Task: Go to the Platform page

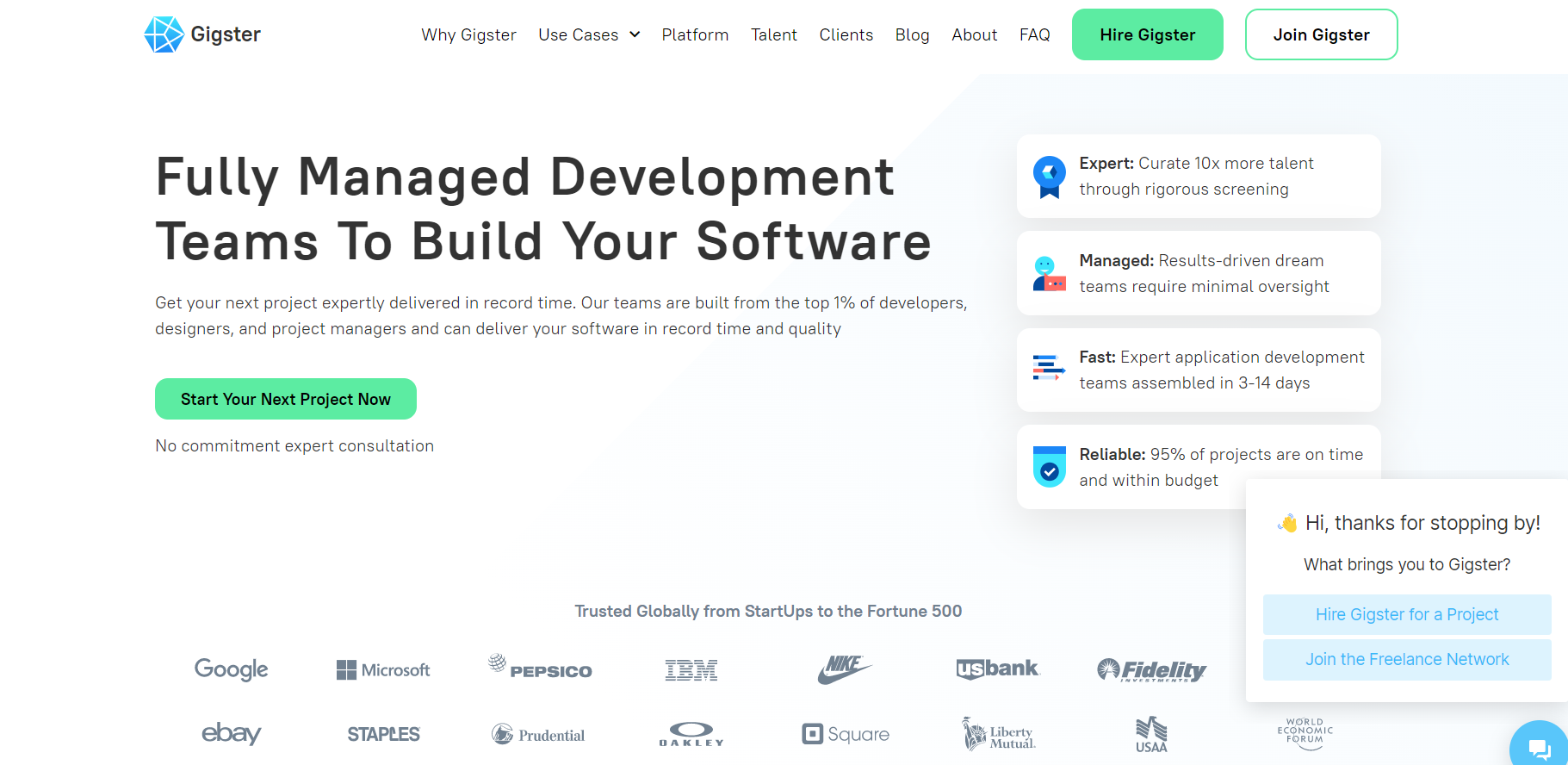Action: point(695,34)
